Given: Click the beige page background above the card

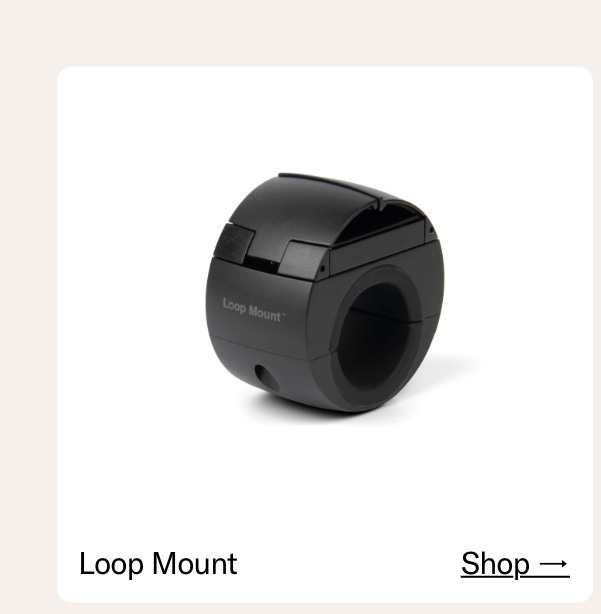Looking at the screenshot, I should [300, 33].
